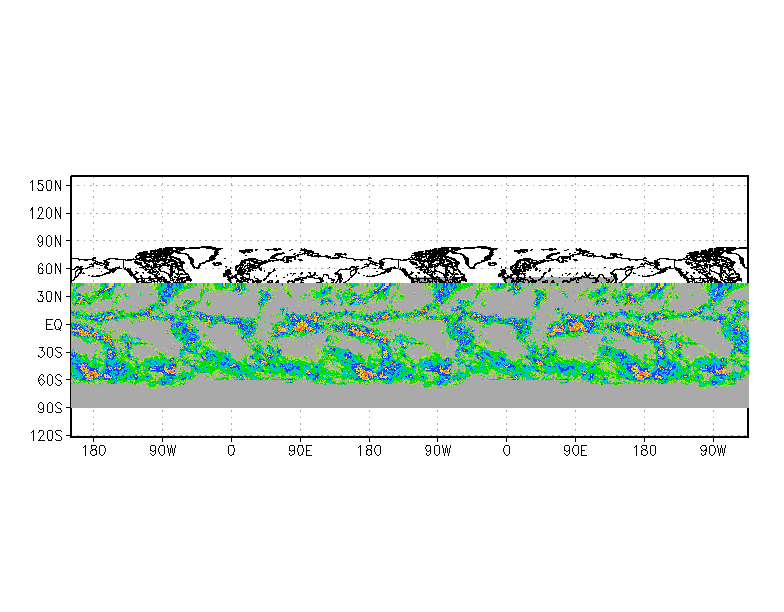This screenshot has height=612, width=784.
Task: Choose the 60S latitude axis label
Action: coord(49,380)
